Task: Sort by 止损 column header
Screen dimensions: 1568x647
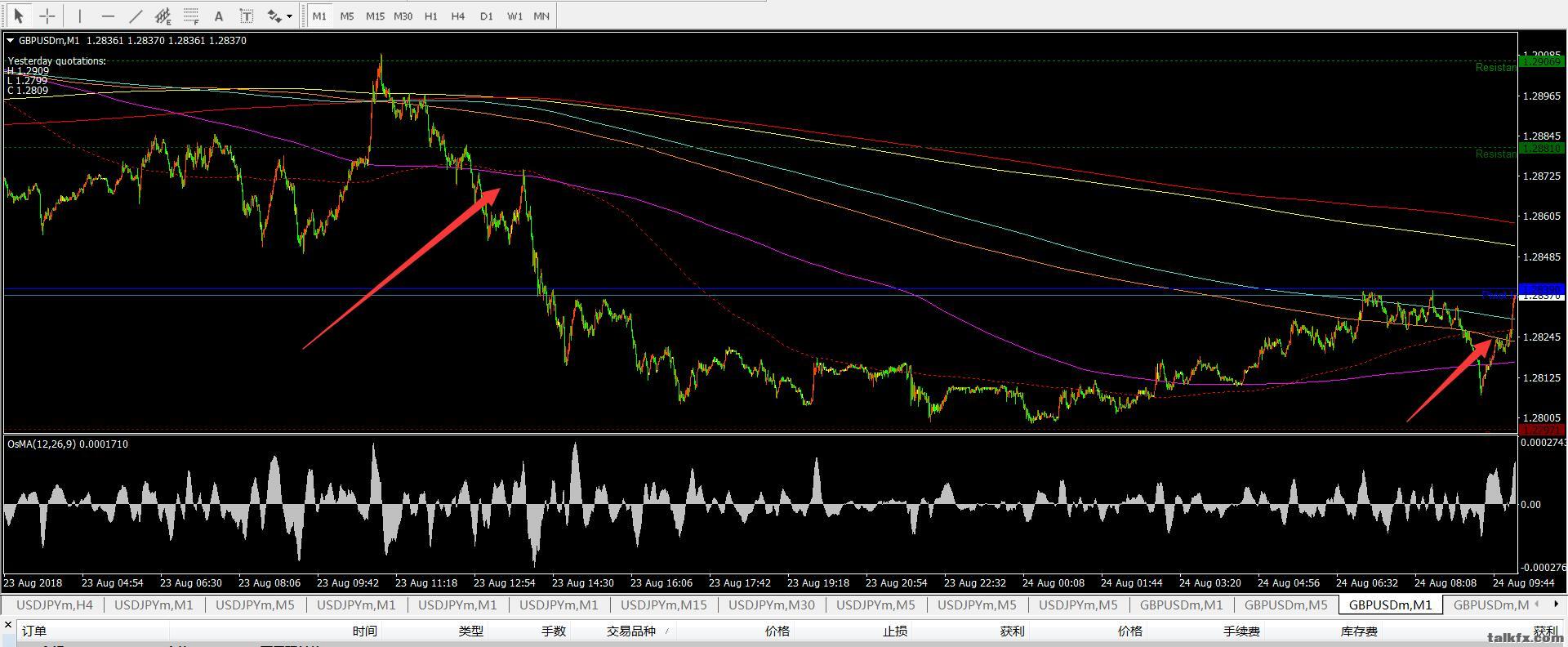Action: pyautogui.click(x=895, y=631)
